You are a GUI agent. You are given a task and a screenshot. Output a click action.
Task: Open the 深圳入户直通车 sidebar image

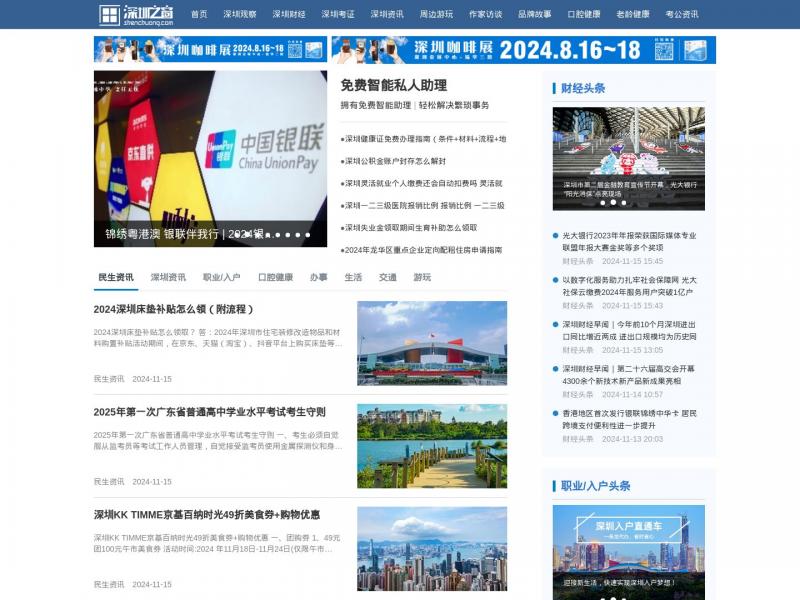pyautogui.click(x=628, y=552)
